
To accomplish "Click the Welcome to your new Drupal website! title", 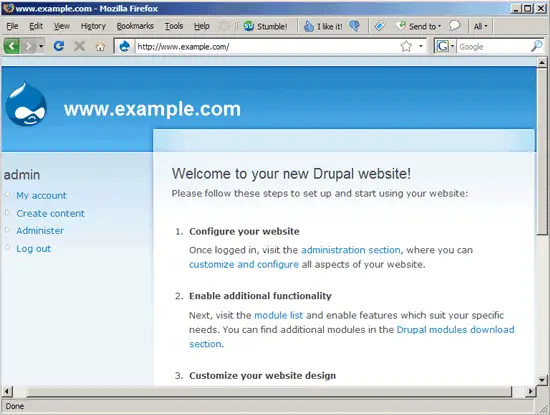I will click(291, 174).
